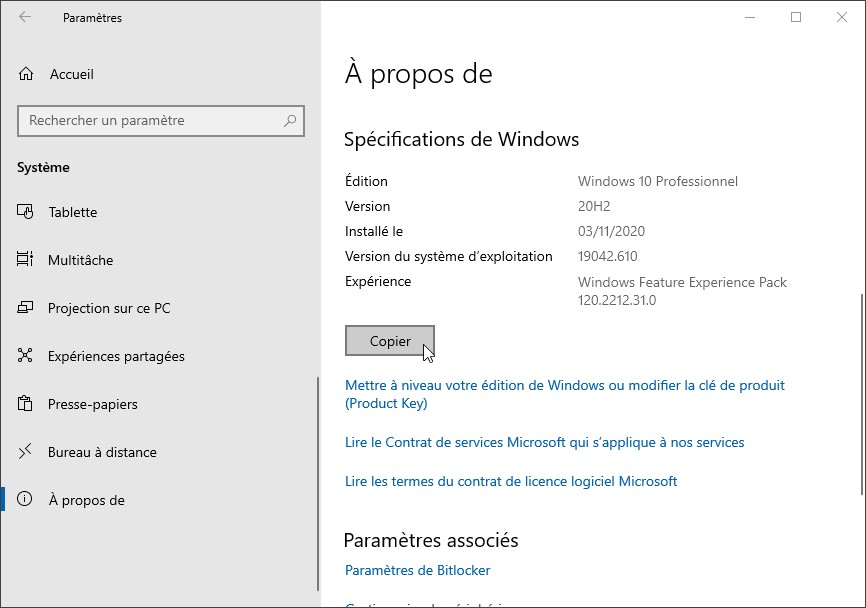Select the Bureau à distance icon
This screenshot has width=866, height=608.
pos(26,452)
